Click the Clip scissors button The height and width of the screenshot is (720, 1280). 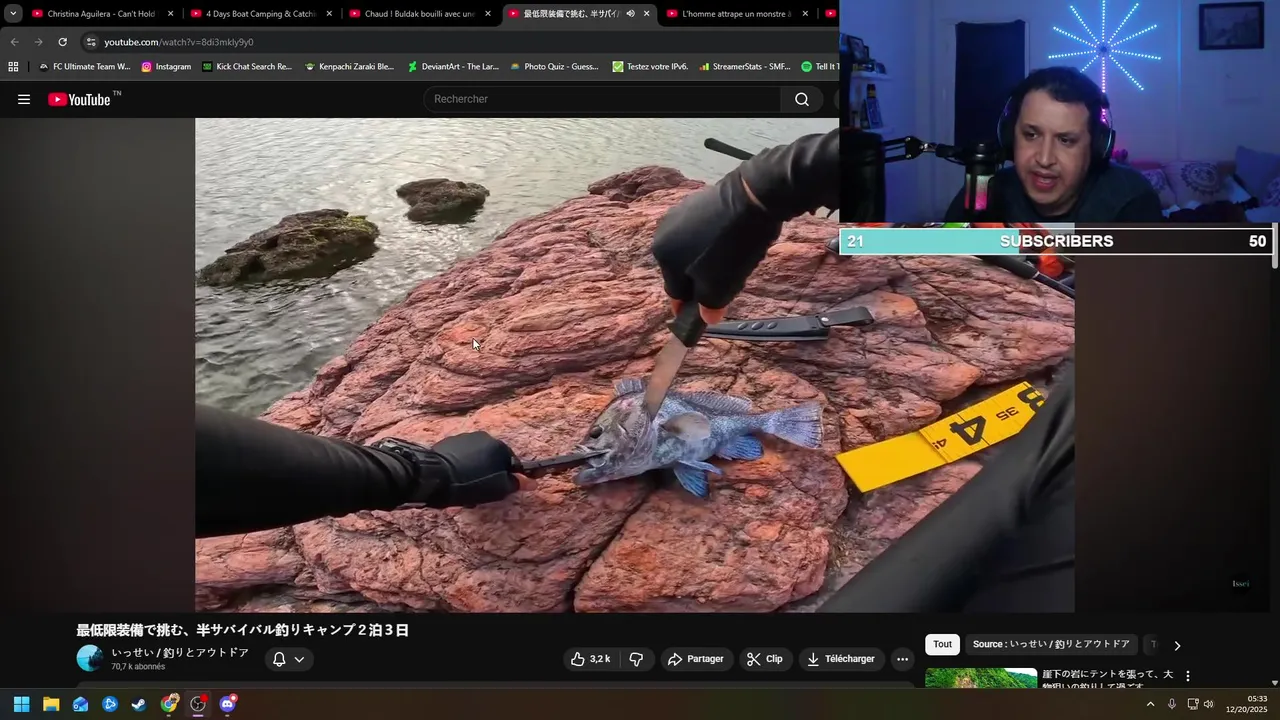click(x=765, y=659)
